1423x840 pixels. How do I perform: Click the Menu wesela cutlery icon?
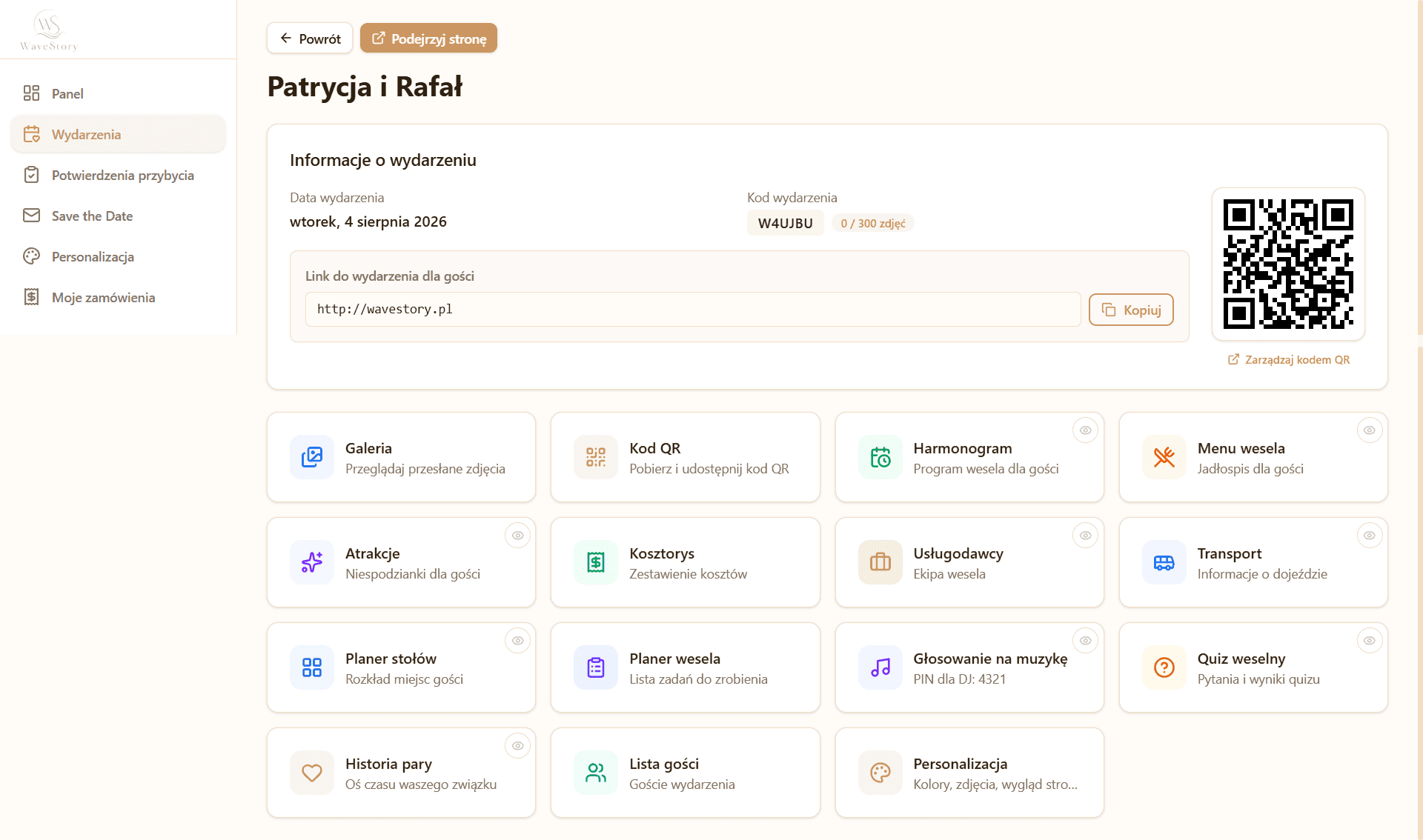1164,457
